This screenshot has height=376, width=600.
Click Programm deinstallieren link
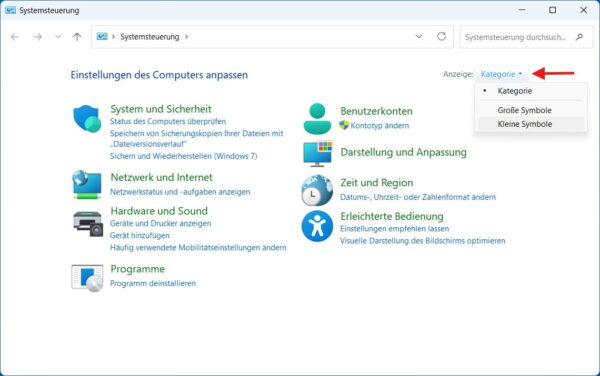coord(153,283)
